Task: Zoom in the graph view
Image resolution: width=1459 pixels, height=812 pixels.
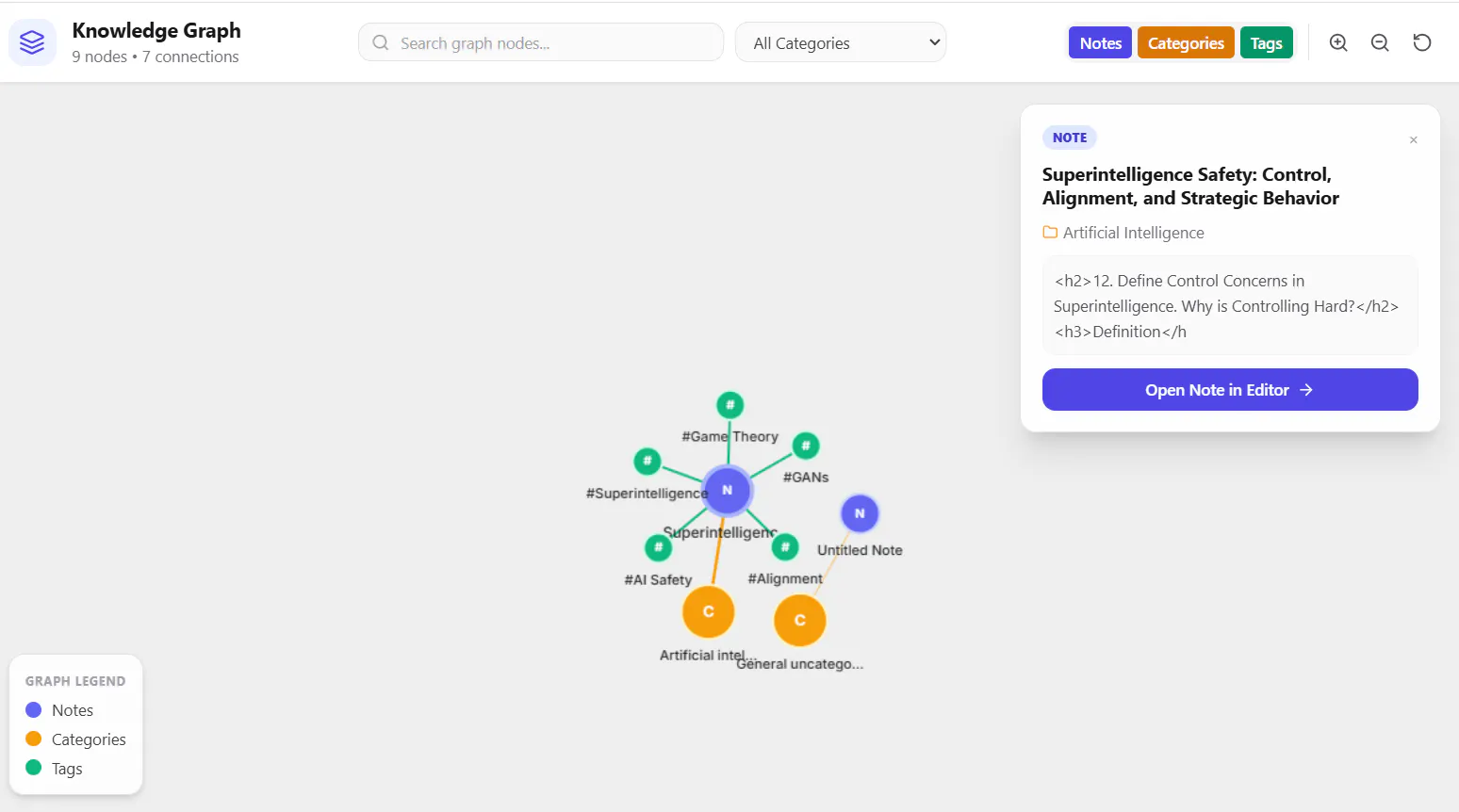Action: click(1338, 42)
